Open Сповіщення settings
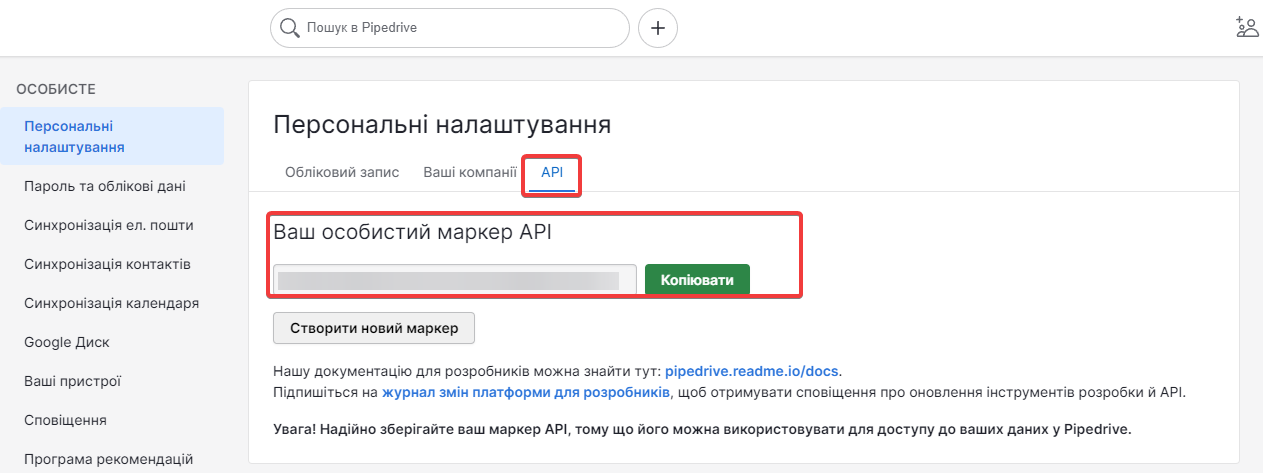Viewport: 1263px width, 473px height. tap(65, 420)
